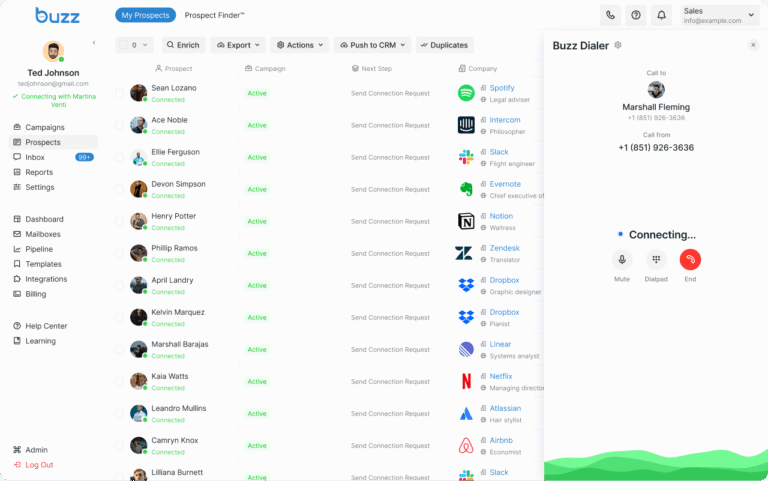768x481 pixels.
Task: Switch to the Prospect Finder tab
Action: pyautogui.click(x=214, y=15)
